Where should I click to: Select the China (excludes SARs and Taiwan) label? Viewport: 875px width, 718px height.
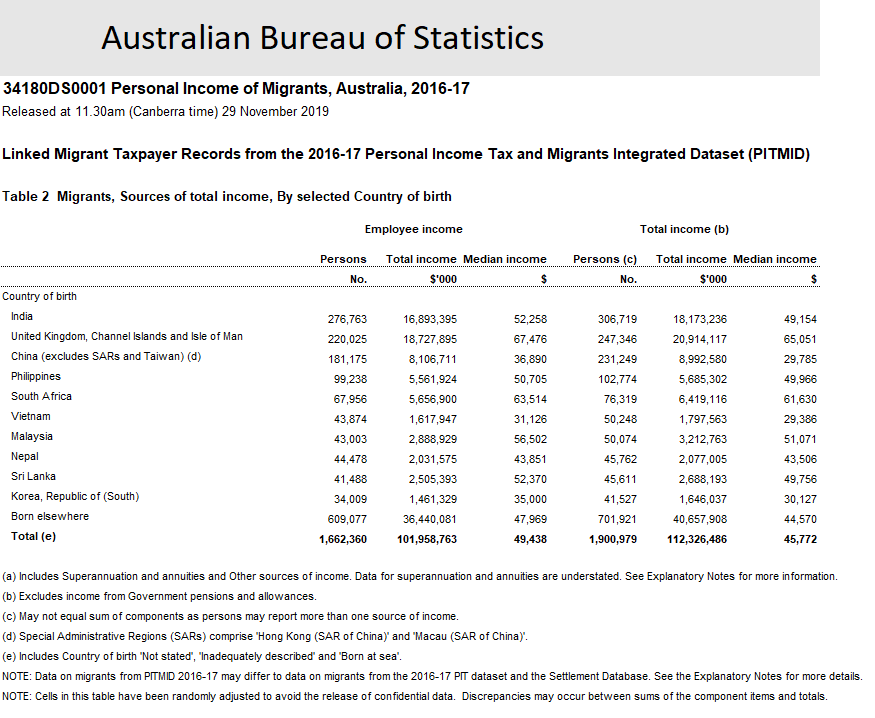106,356
